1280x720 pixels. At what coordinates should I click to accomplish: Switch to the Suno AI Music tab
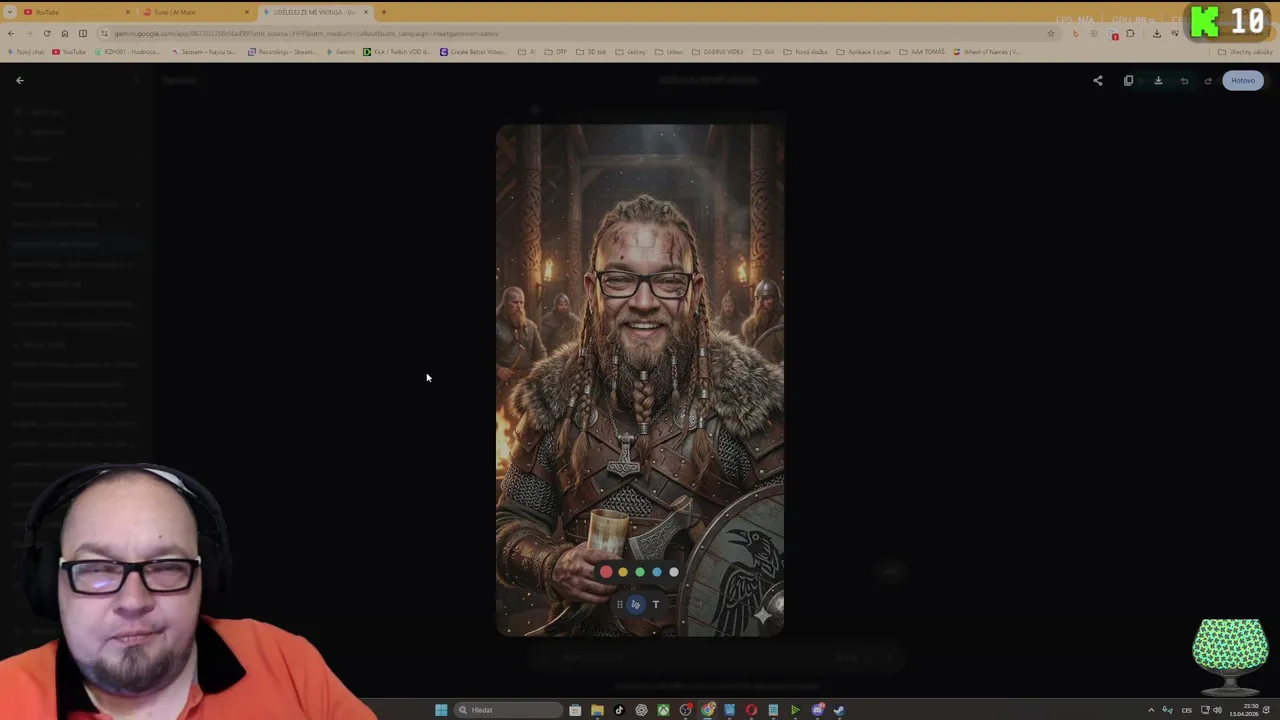[194, 12]
